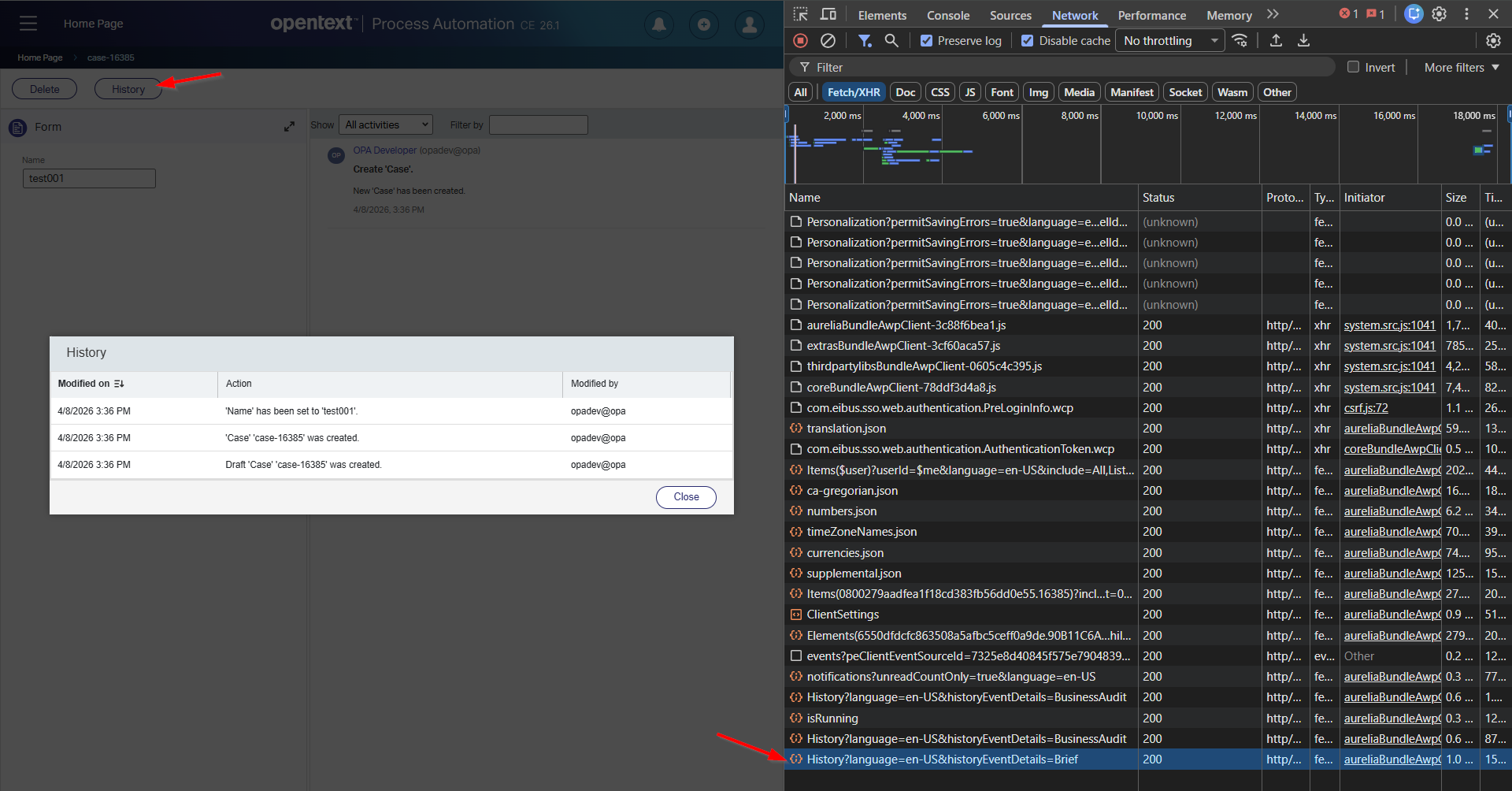This screenshot has height=791, width=1512.
Task: Toggle the Preserve log checkbox
Action: coord(927,41)
